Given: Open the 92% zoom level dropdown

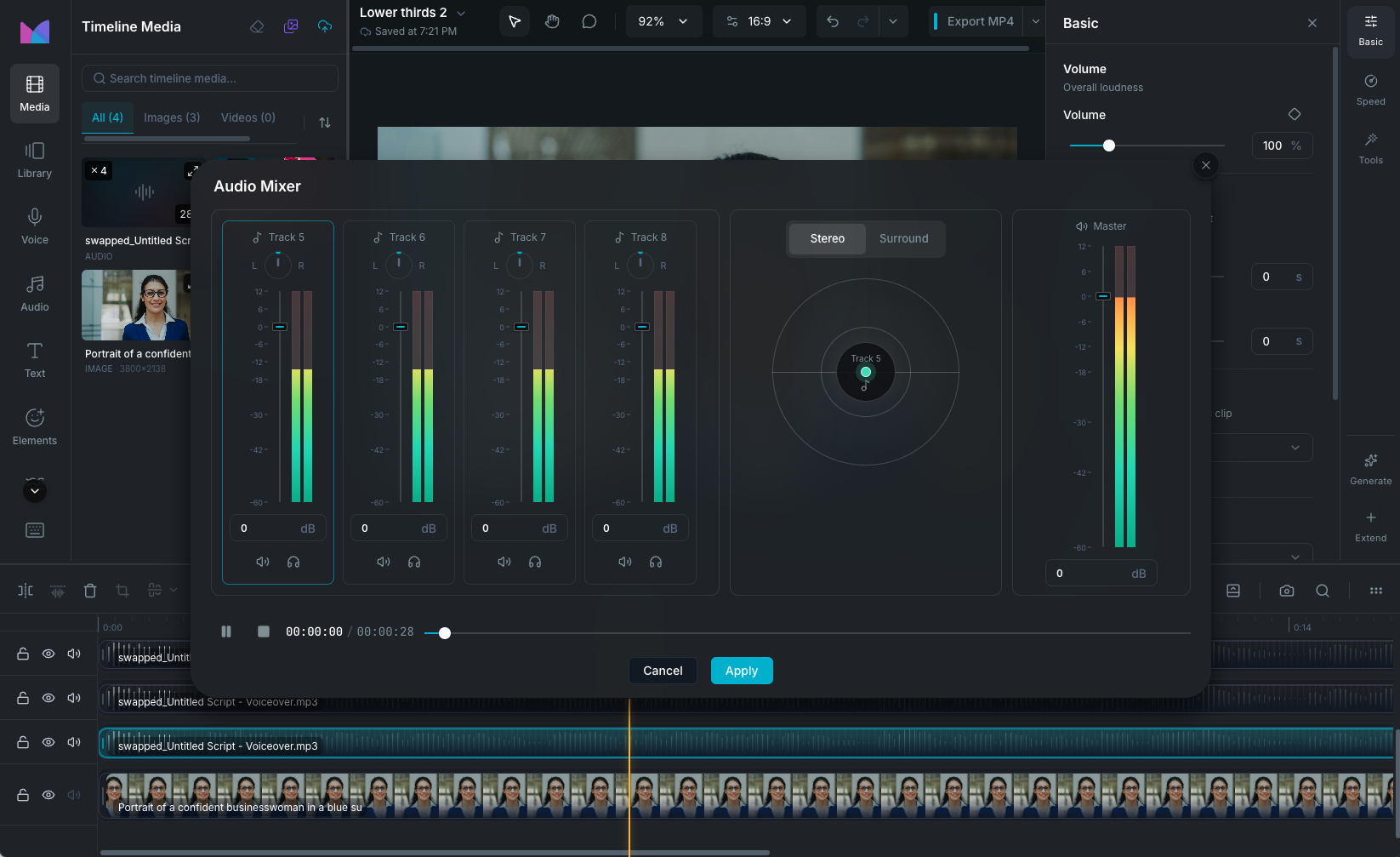Looking at the screenshot, I should (x=663, y=20).
